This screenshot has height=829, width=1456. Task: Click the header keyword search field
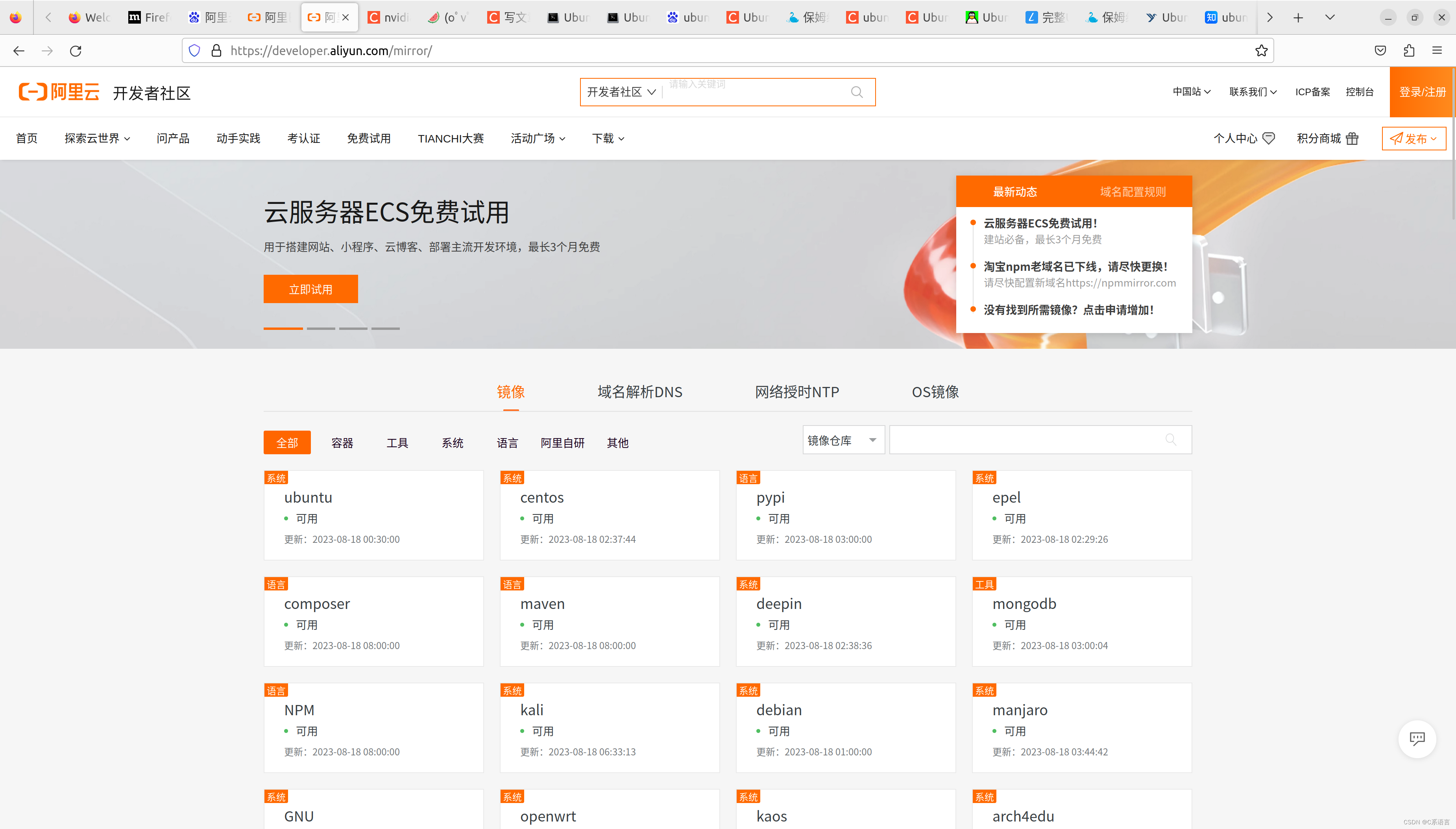[x=755, y=92]
